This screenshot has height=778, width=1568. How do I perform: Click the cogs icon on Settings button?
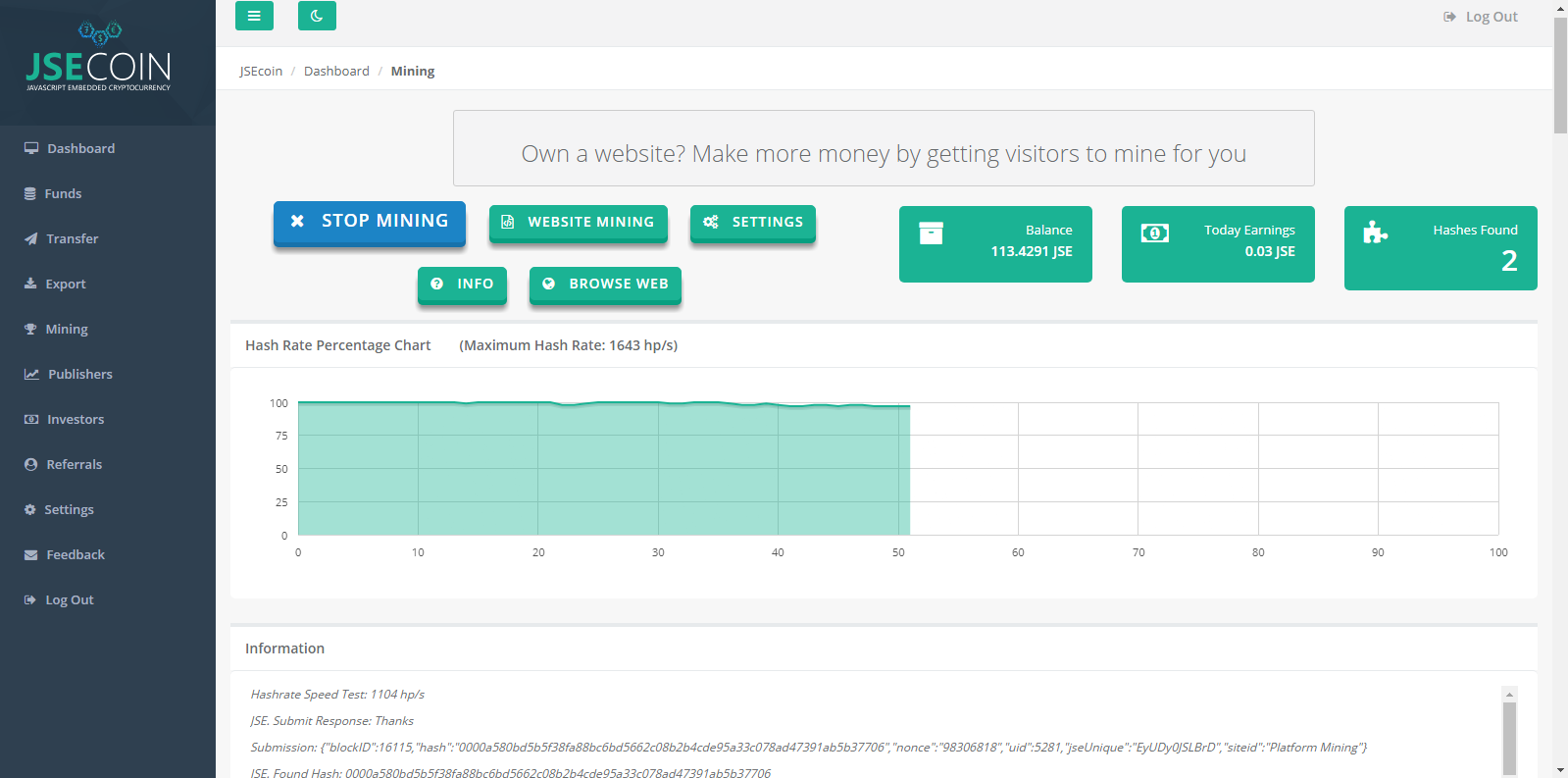(x=711, y=222)
